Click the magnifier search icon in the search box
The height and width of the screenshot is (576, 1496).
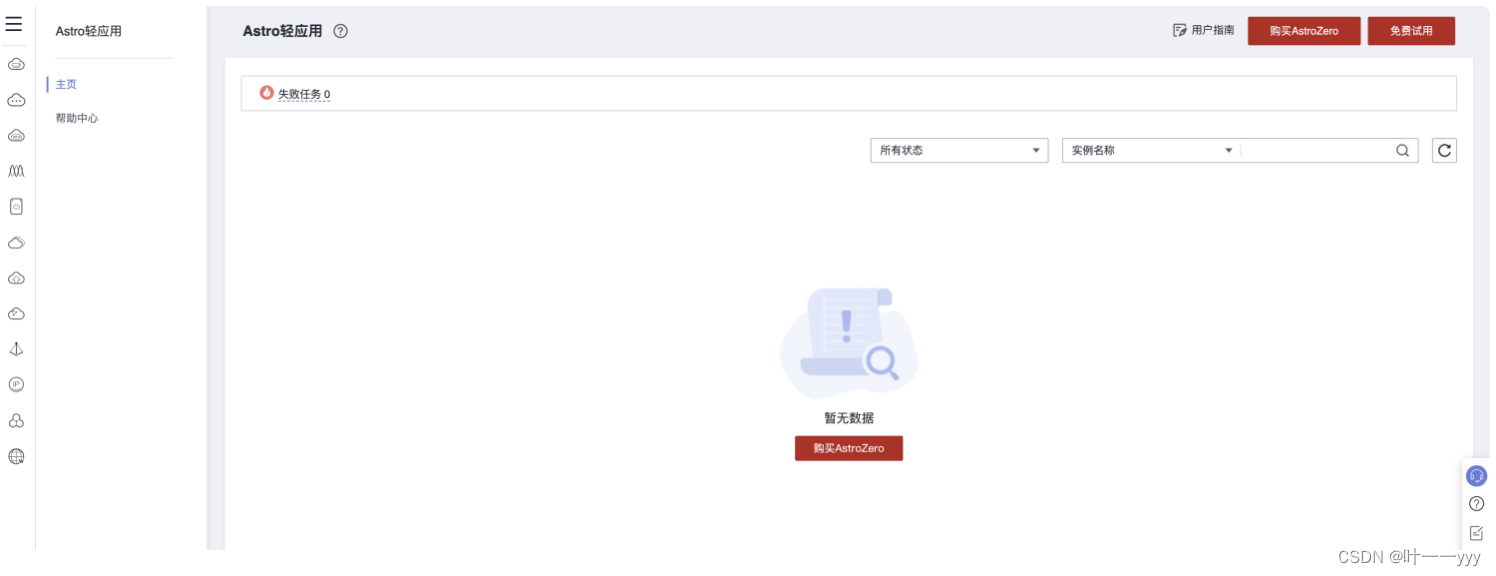click(x=1403, y=151)
